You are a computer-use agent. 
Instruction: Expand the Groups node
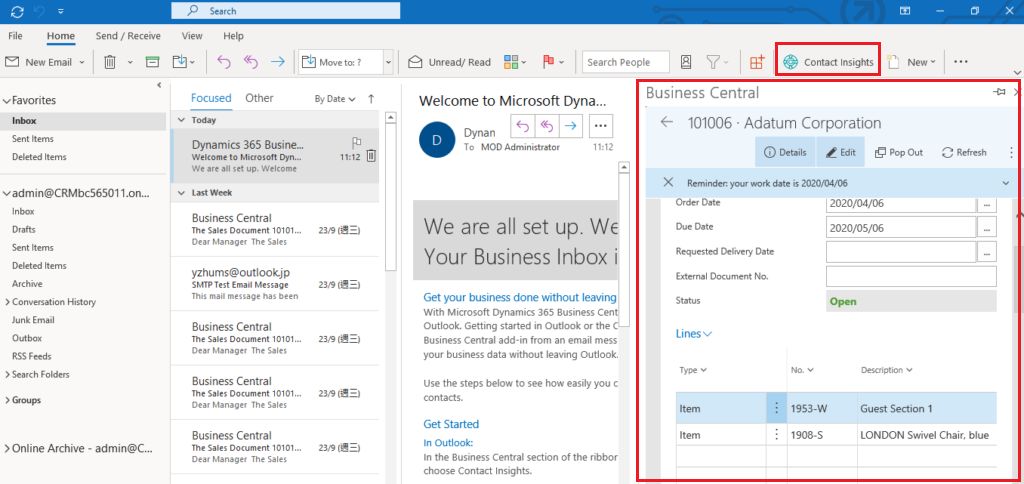click(x=7, y=400)
